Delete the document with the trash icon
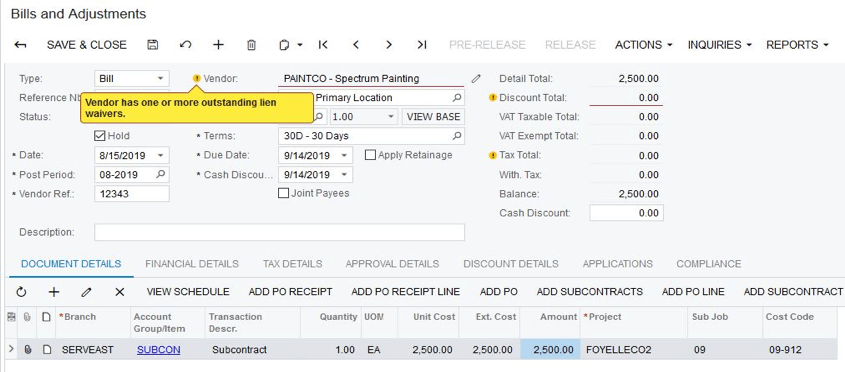Screen dimensions: 845x372 point(251,45)
